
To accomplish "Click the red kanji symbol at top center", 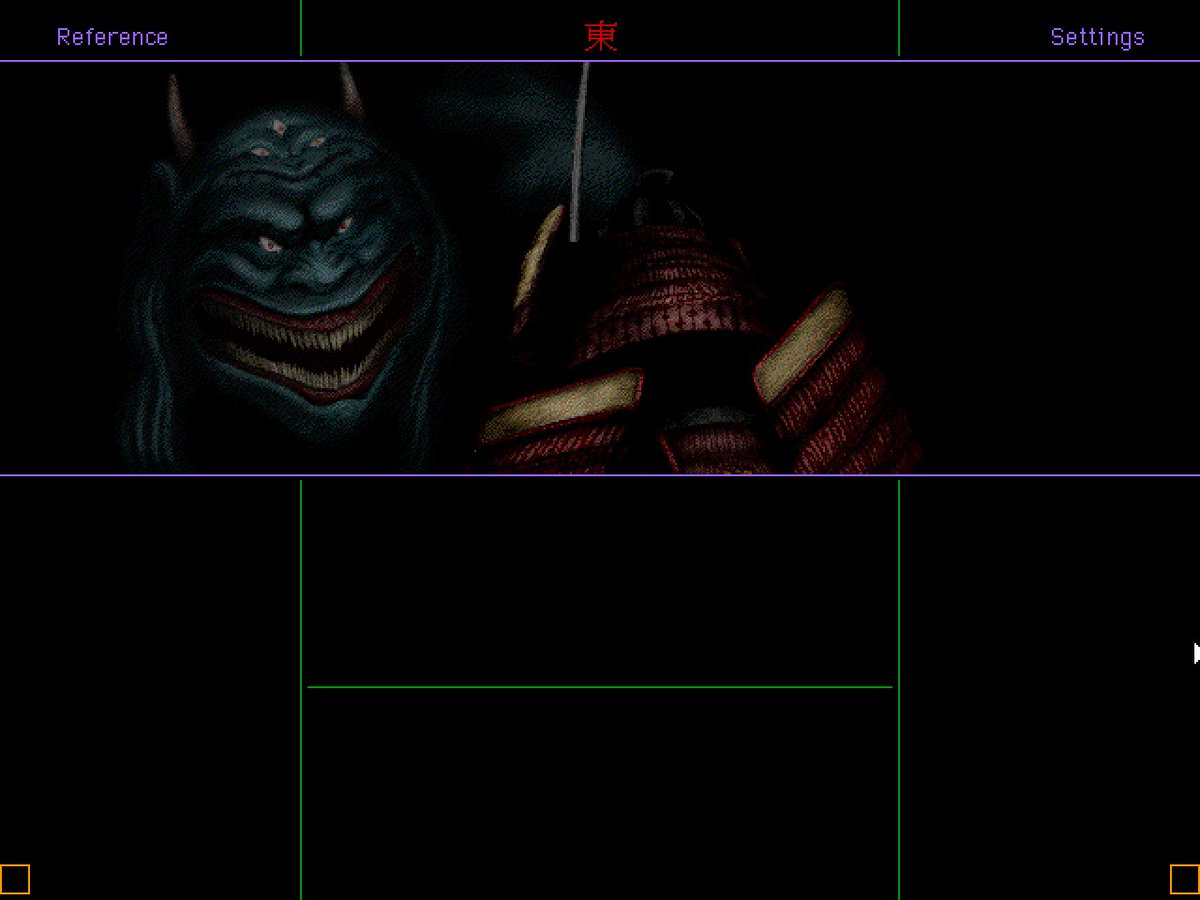I will coord(601,36).
